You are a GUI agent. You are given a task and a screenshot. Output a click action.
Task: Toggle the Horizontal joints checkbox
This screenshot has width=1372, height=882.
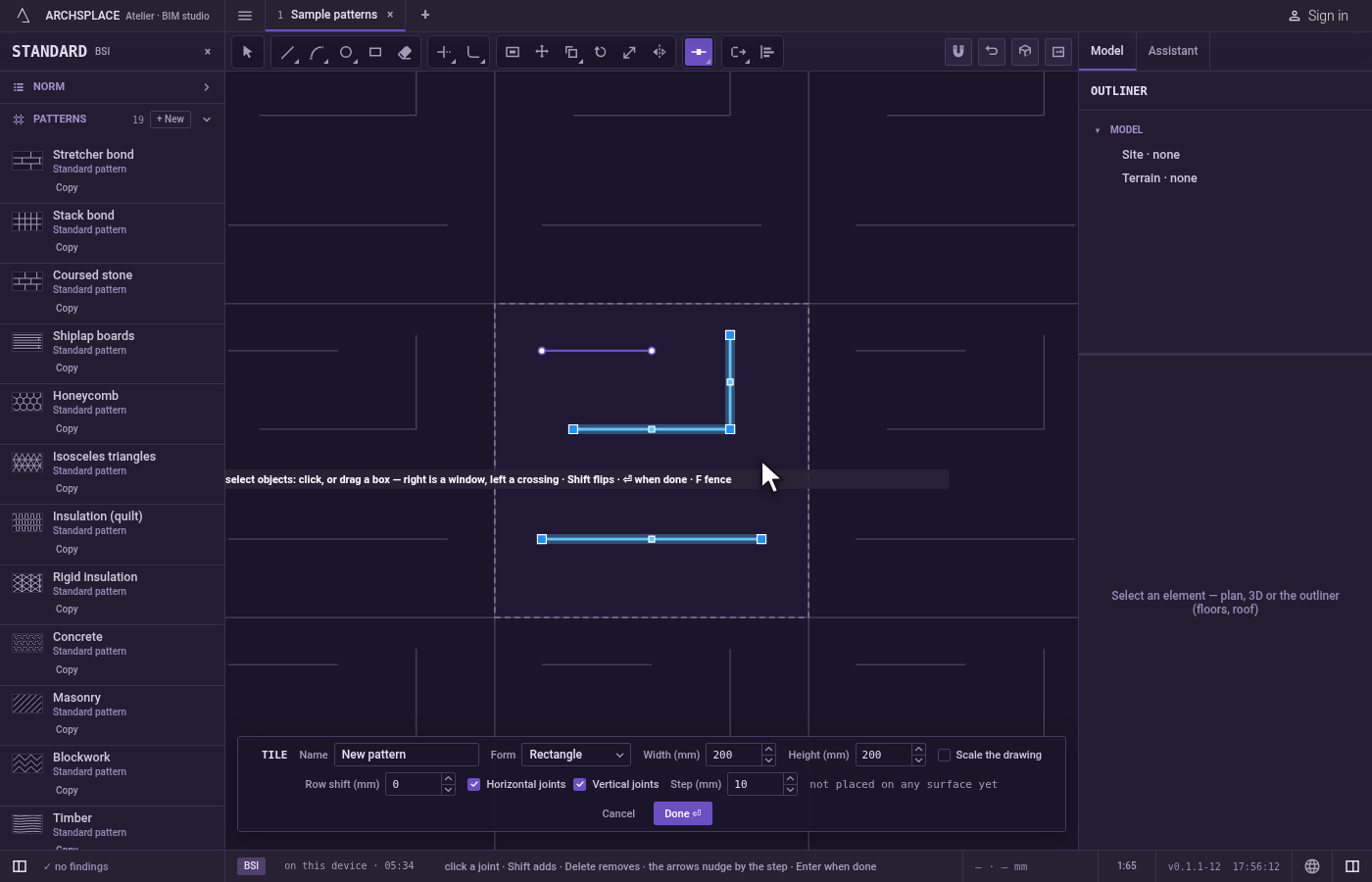click(474, 784)
